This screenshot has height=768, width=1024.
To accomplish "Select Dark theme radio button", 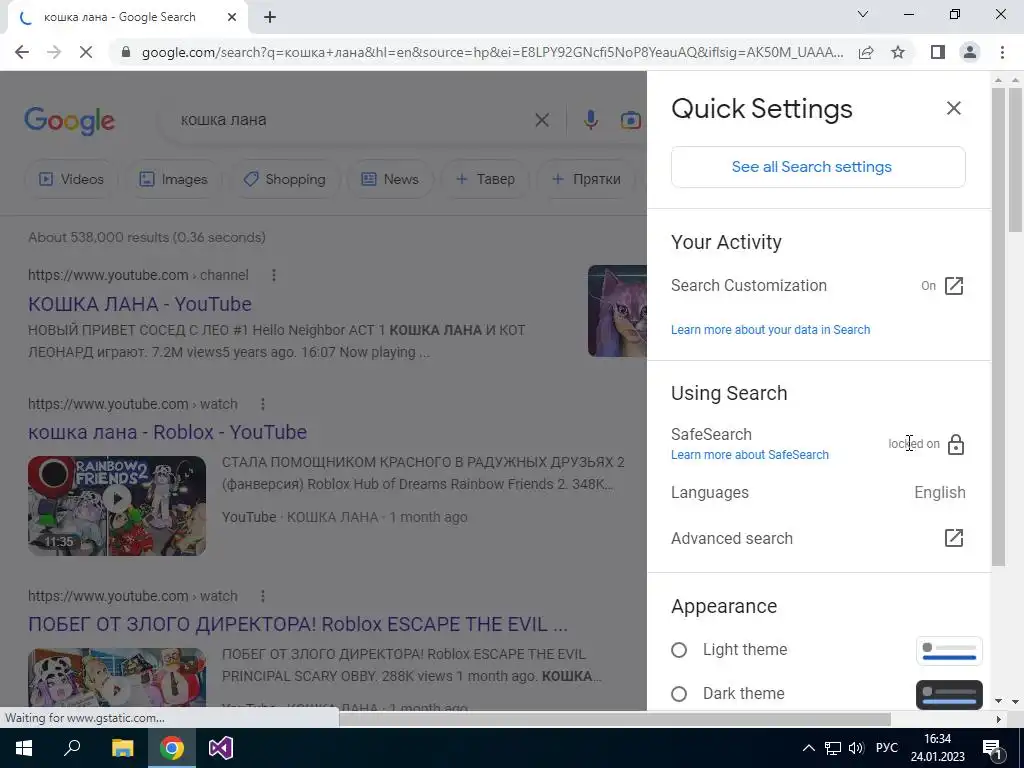I will 679,694.
